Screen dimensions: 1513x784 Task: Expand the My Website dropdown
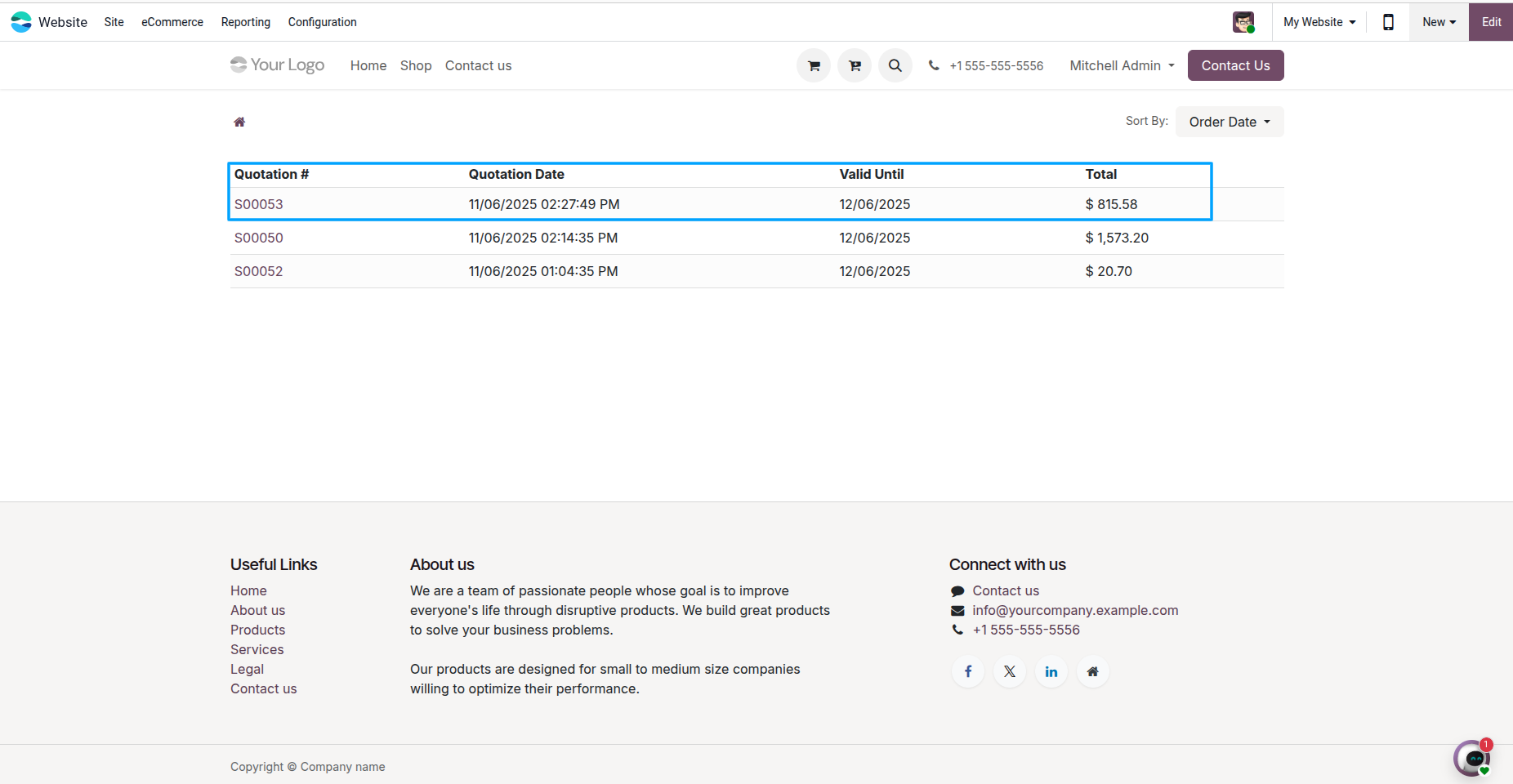[x=1318, y=22]
